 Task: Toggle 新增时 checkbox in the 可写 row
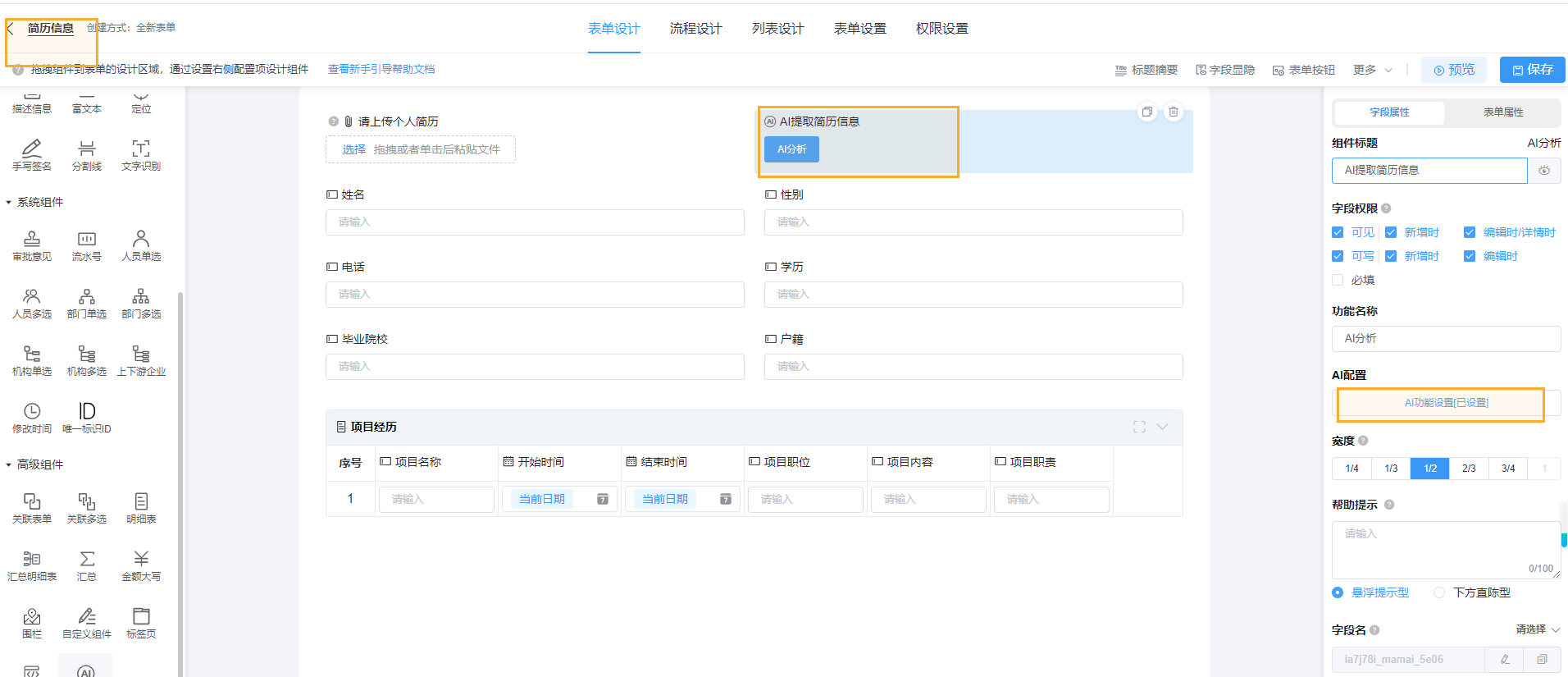point(1391,256)
